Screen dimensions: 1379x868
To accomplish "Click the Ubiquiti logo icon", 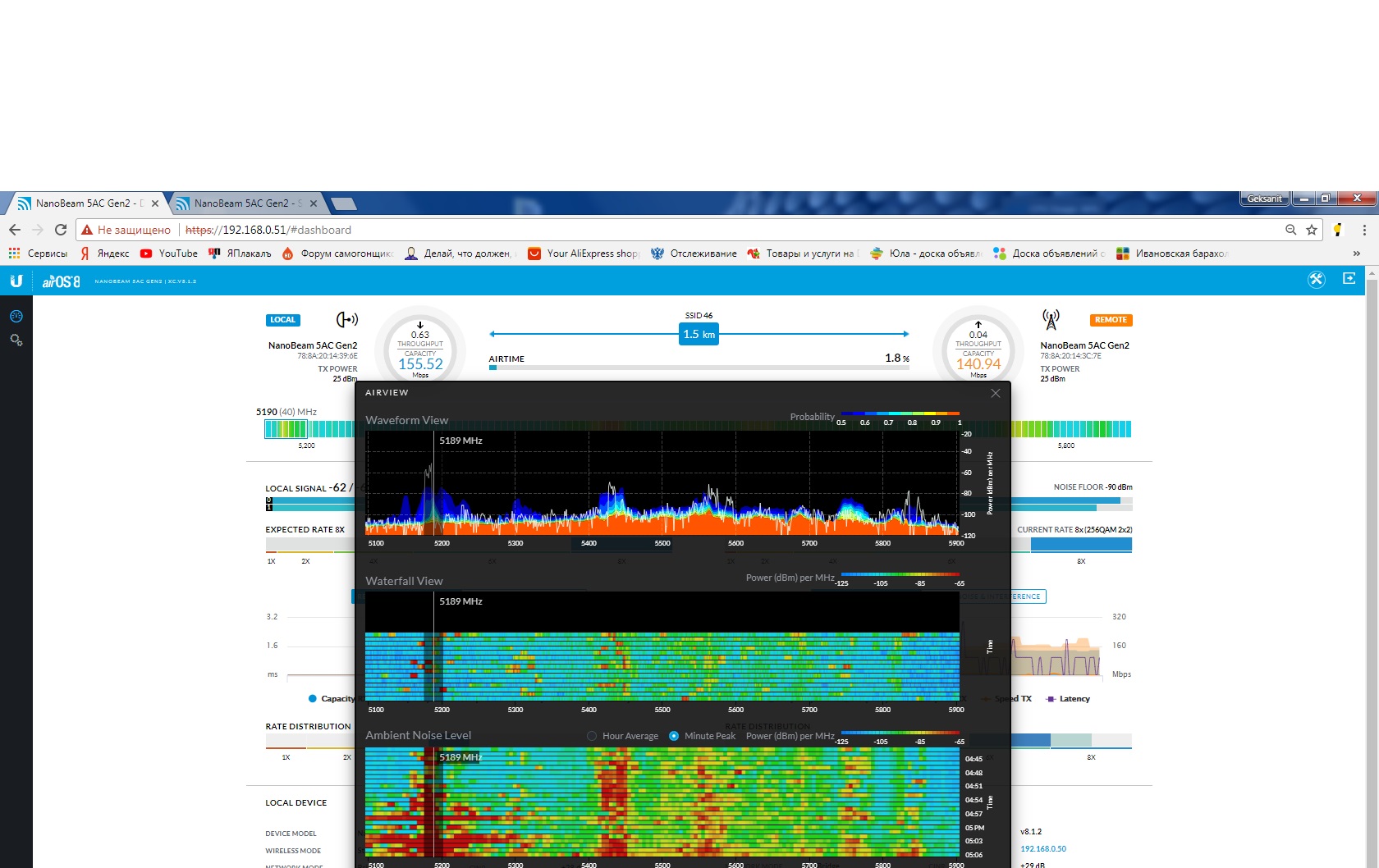I will pyautogui.click(x=16, y=281).
